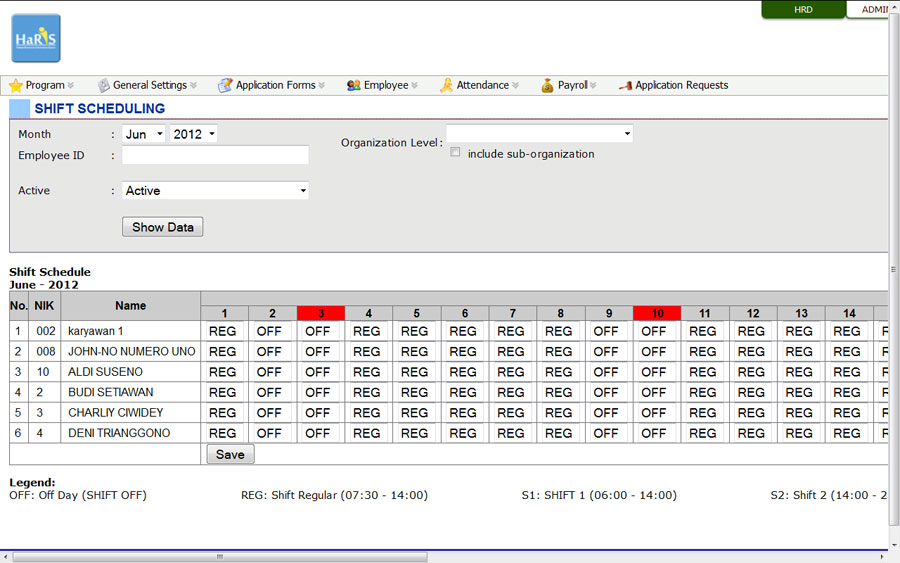Save the shift schedule
Screen dimensions: 900x563
230,454
